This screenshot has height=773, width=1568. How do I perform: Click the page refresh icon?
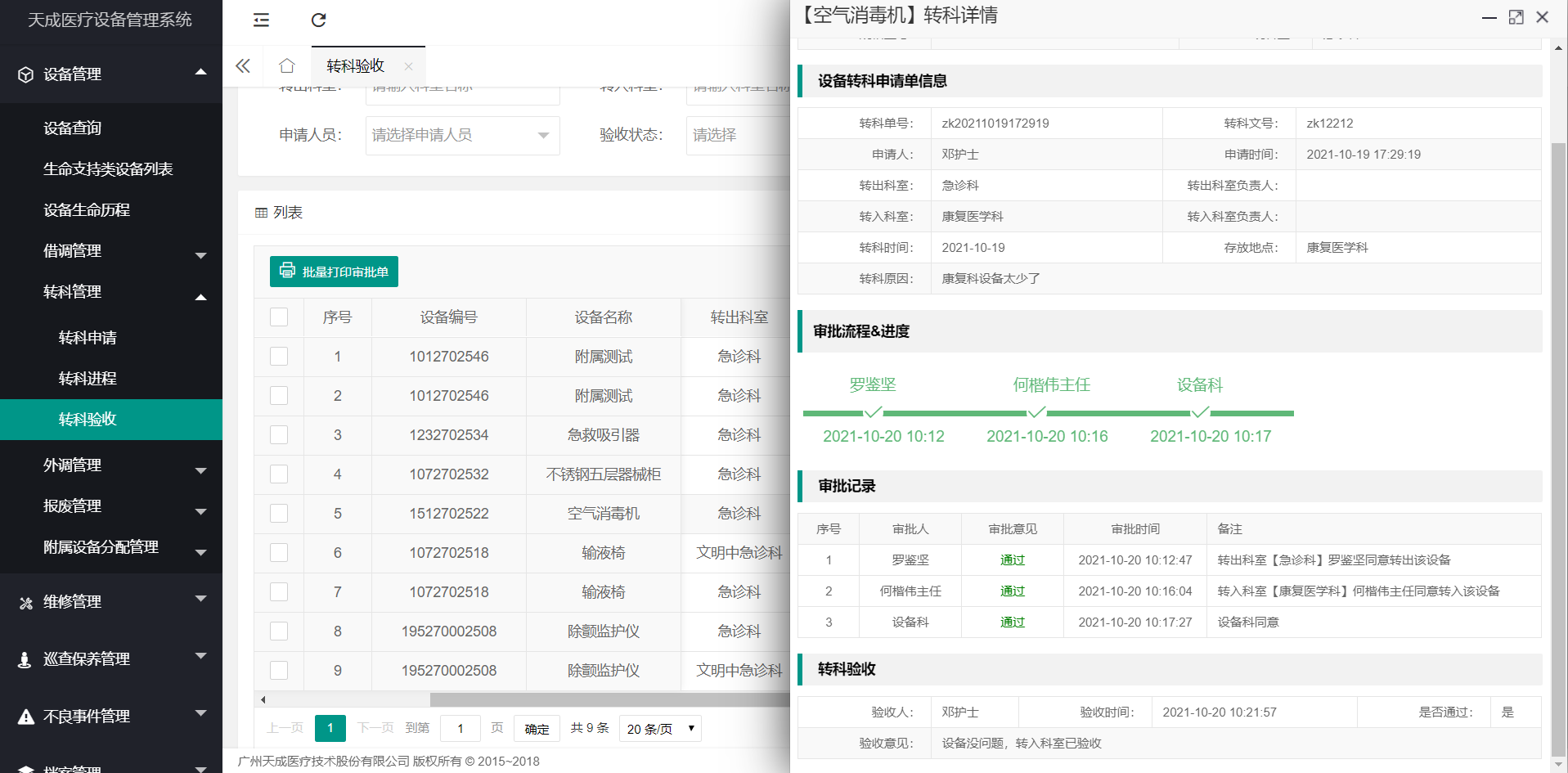pyautogui.click(x=319, y=20)
